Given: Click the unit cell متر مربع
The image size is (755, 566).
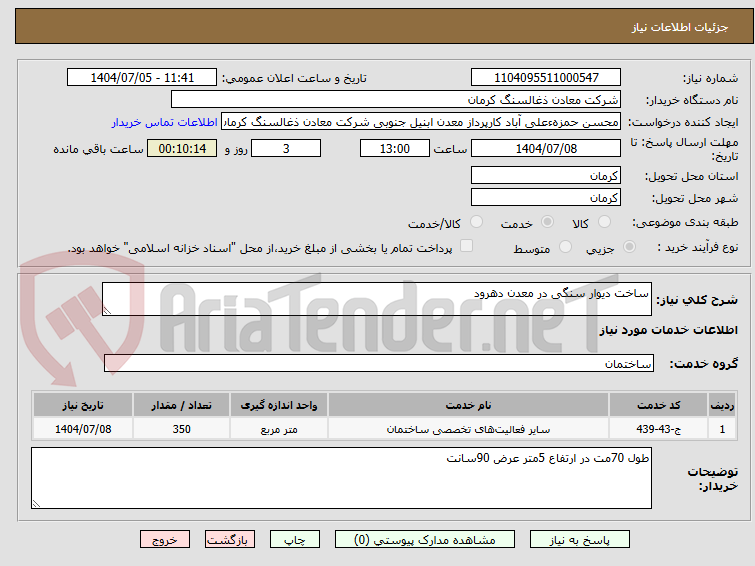Looking at the screenshot, I should point(279,429).
